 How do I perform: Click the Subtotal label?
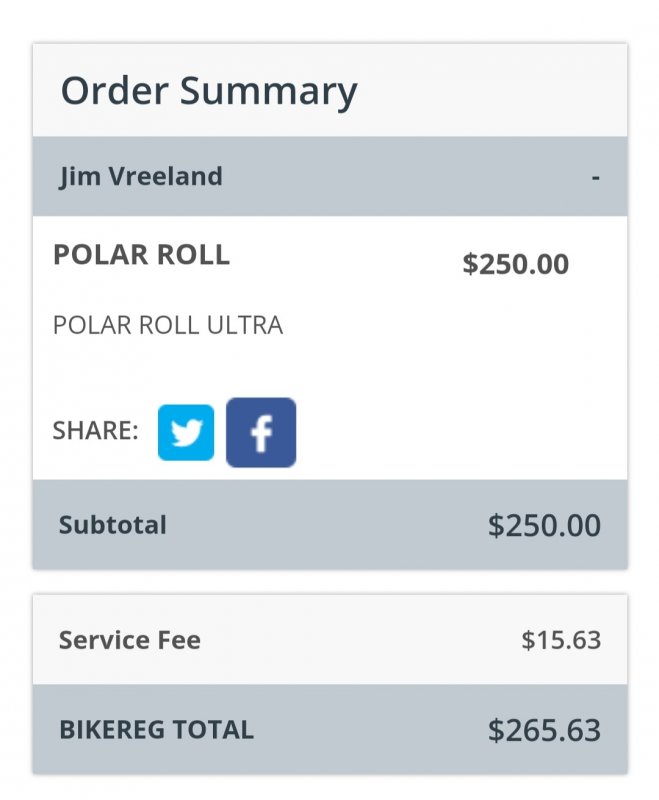coord(113,525)
